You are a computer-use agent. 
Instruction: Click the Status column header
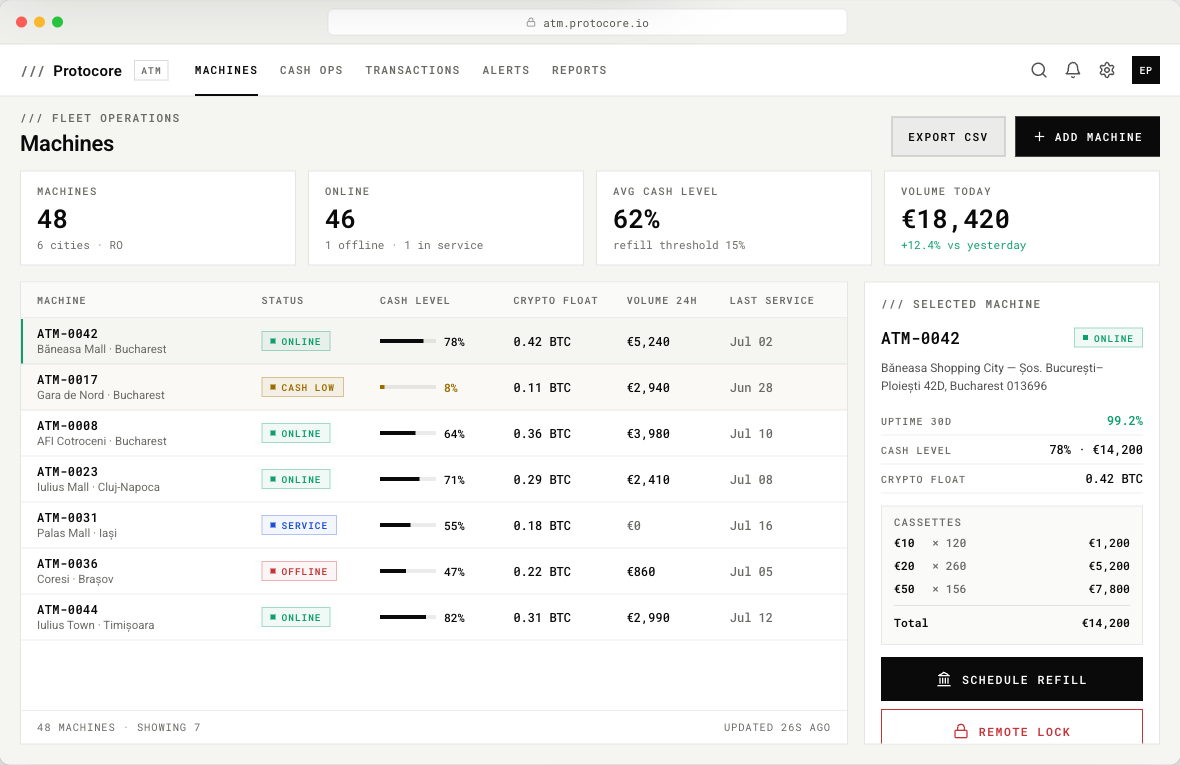282,300
